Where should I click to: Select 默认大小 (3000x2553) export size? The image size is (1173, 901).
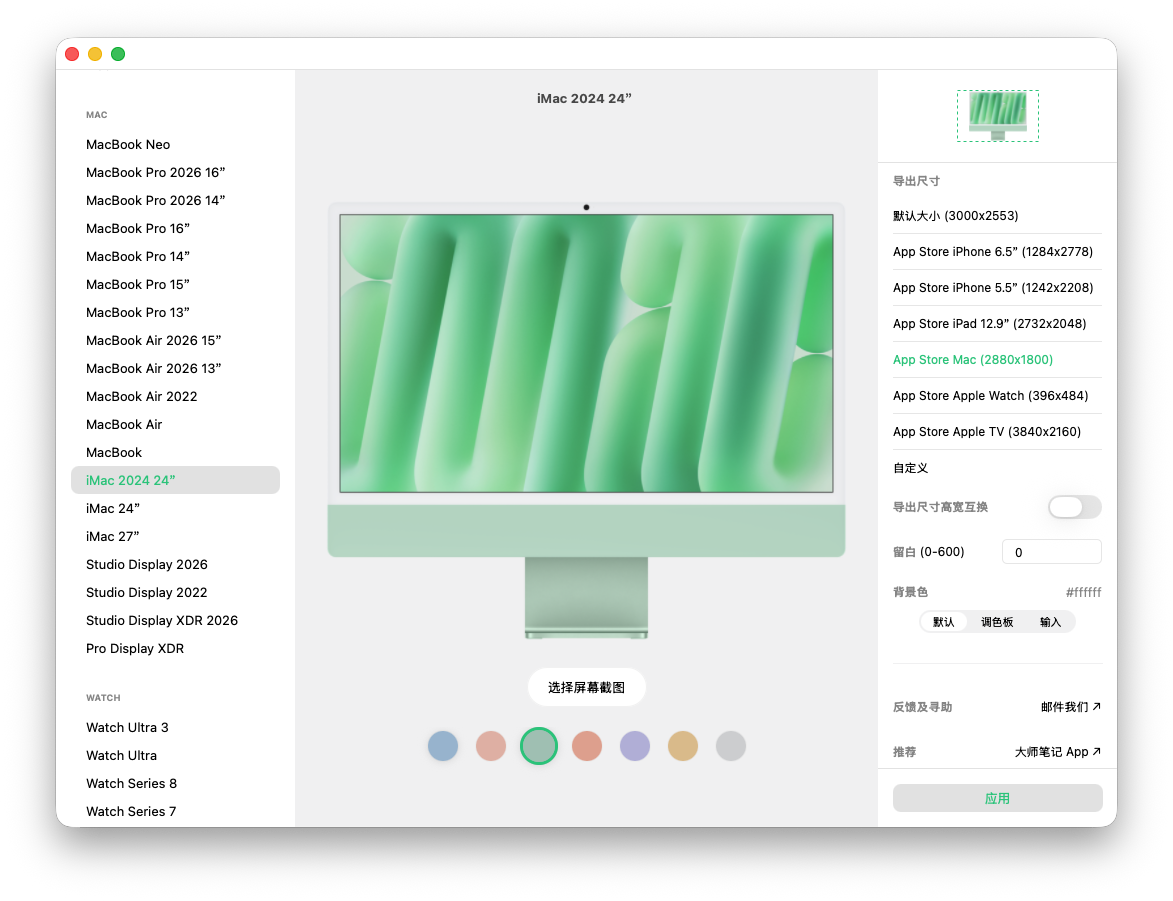coord(997,216)
